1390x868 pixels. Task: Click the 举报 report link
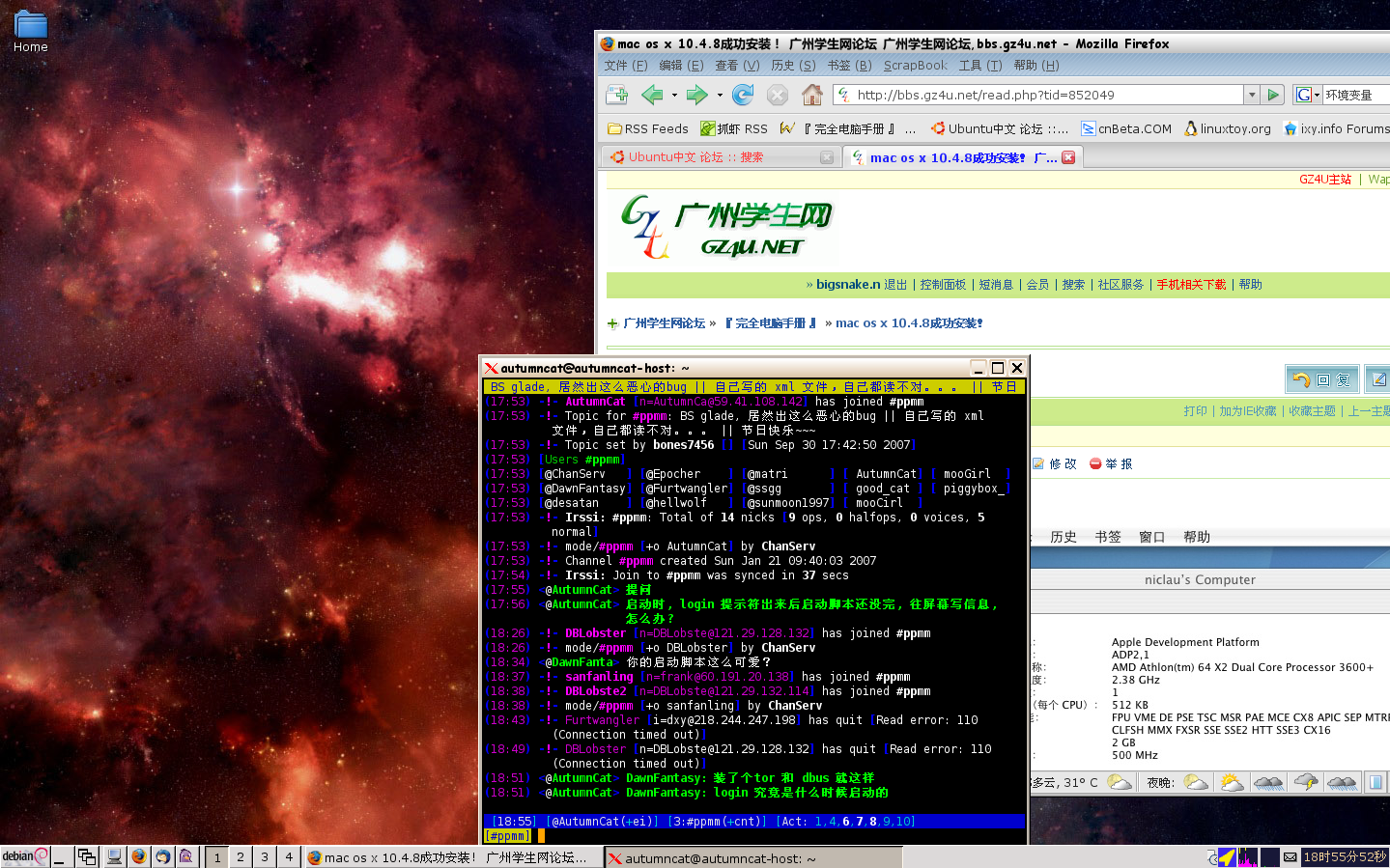[1111, 464]
